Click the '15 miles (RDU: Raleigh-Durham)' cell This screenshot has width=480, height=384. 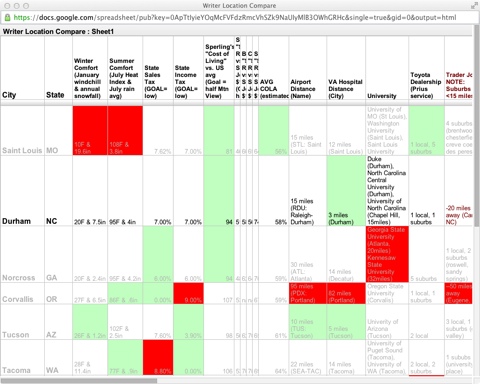[308, 191]
